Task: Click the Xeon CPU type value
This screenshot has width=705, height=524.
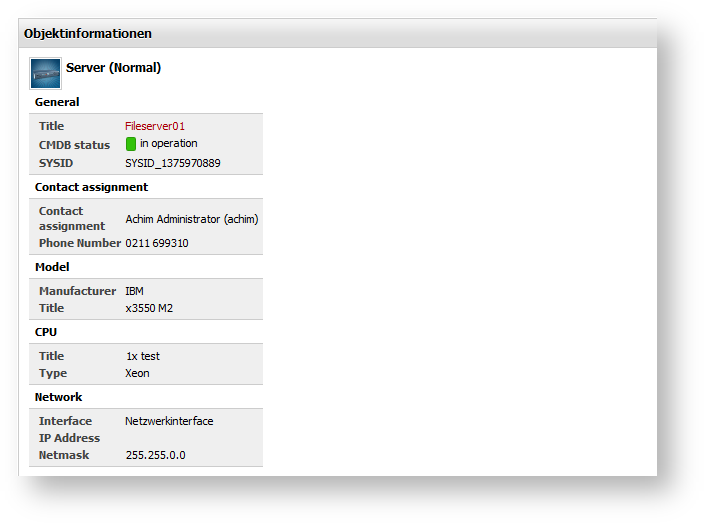Action: [138, 373]
